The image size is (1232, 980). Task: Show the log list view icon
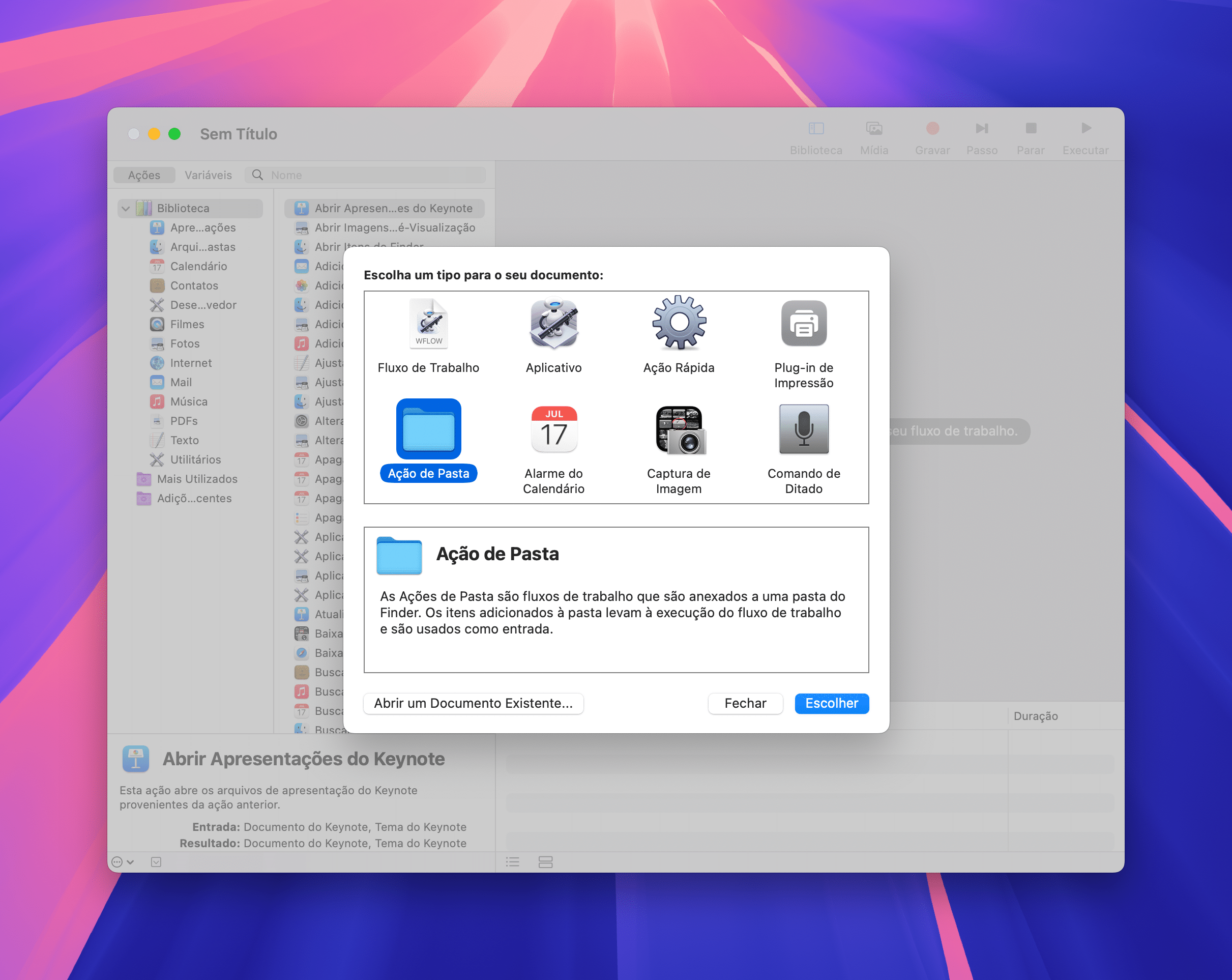coord(513,862)
